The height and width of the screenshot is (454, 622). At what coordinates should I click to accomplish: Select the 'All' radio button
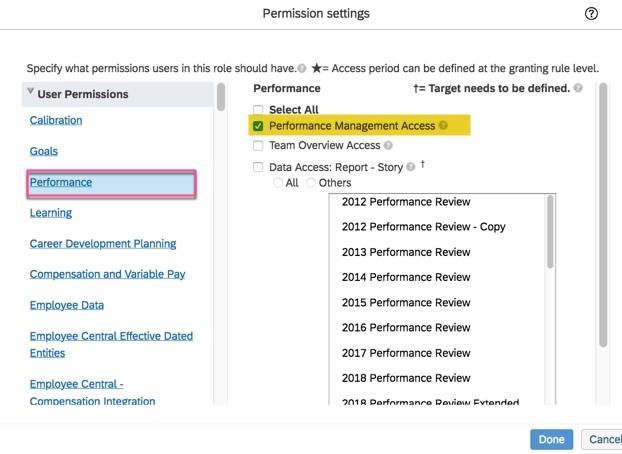[278, 183]
